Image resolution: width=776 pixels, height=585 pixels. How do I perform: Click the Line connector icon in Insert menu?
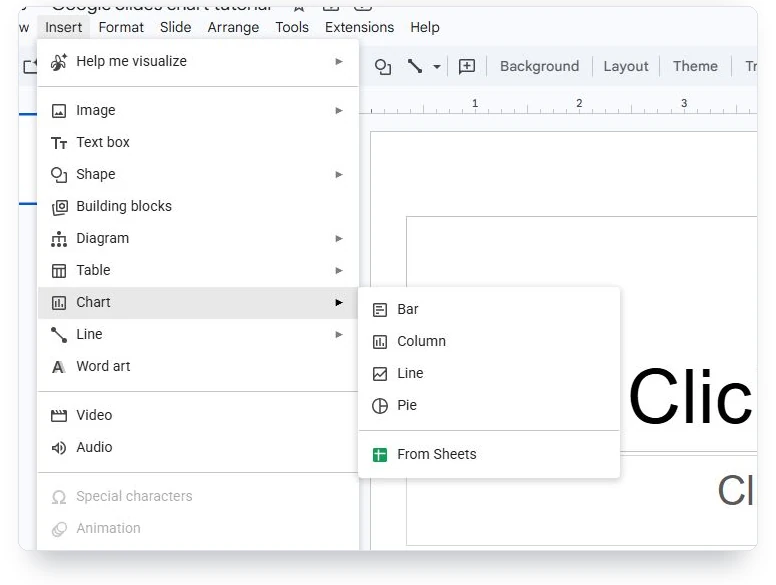[x=59, y=335]
